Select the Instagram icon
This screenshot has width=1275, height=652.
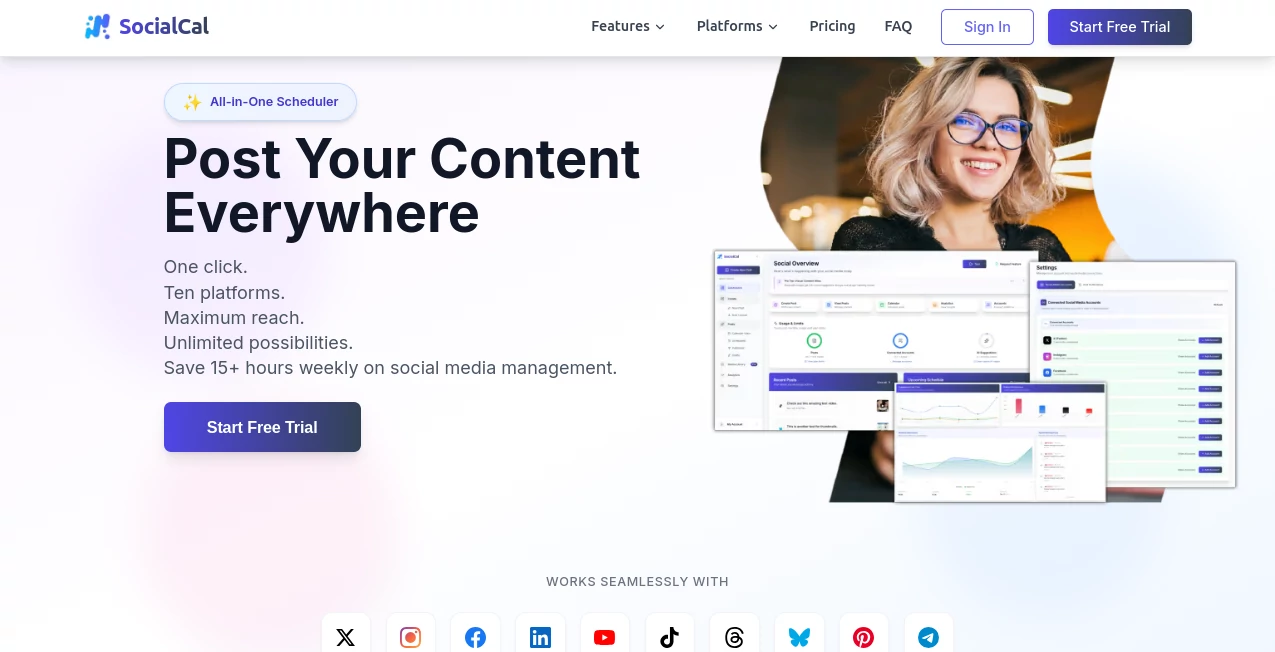pyautogui.click(x=410, y=637)
